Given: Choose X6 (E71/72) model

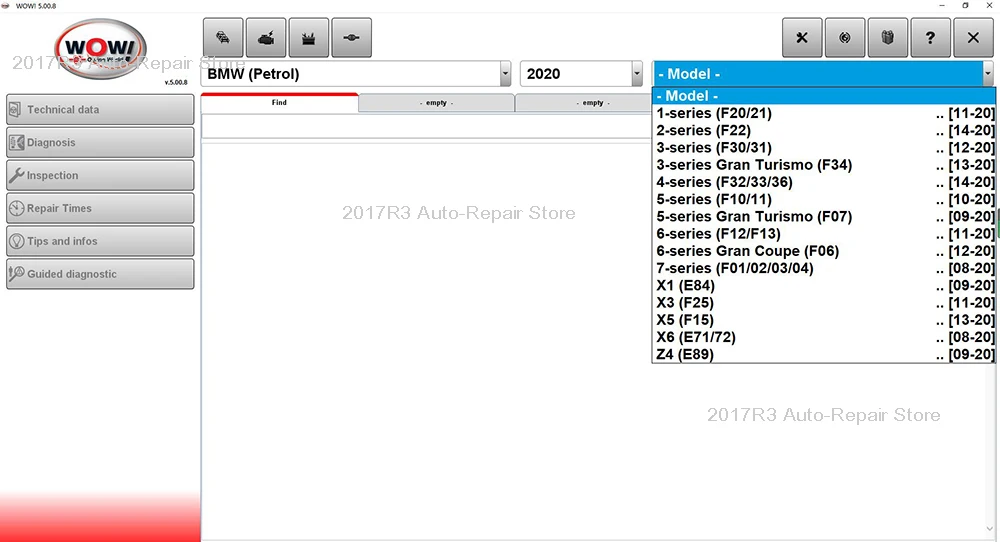Looking at the screenshot, I should coord(823,337).
